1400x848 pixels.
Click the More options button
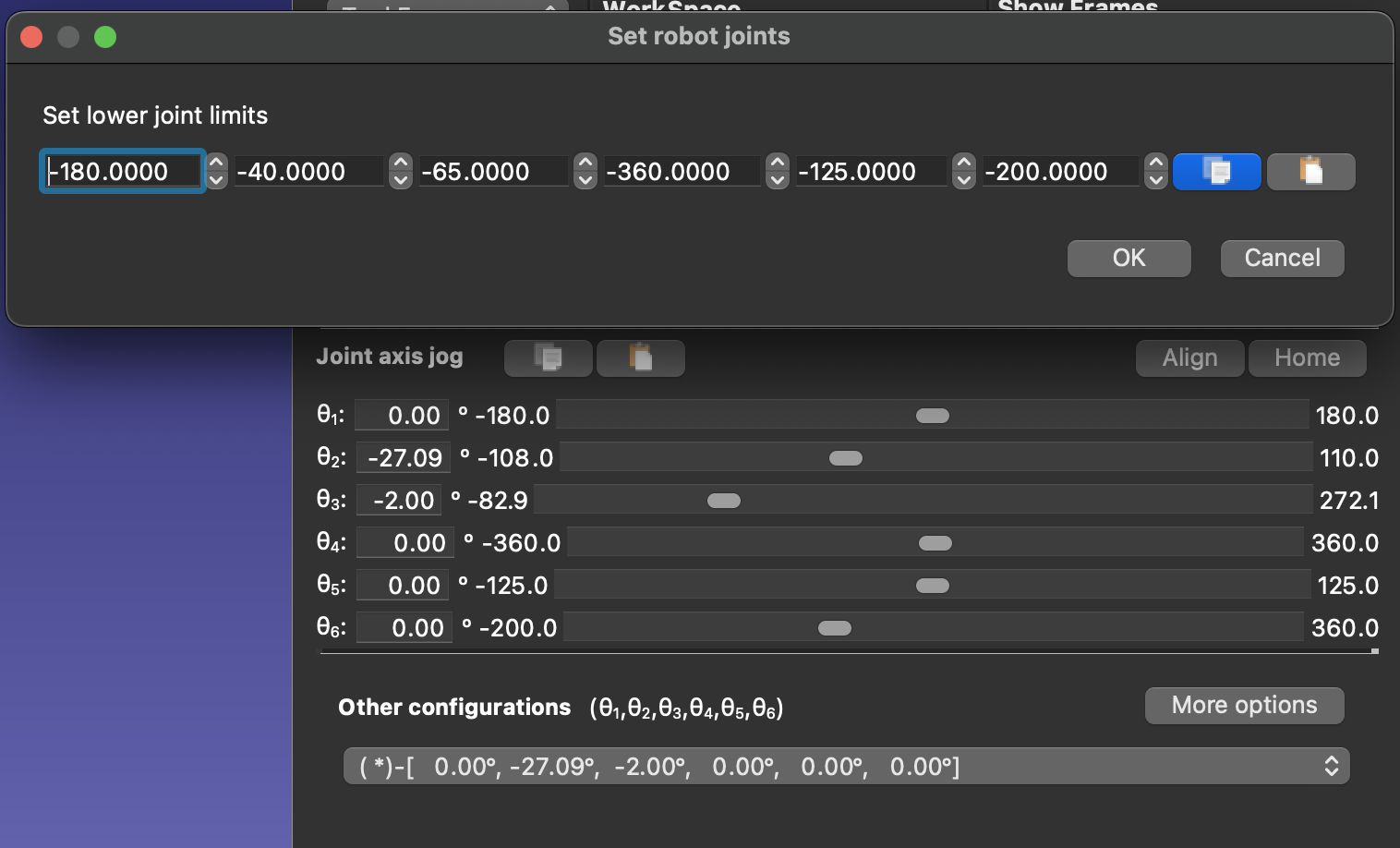click(1244, 706)
